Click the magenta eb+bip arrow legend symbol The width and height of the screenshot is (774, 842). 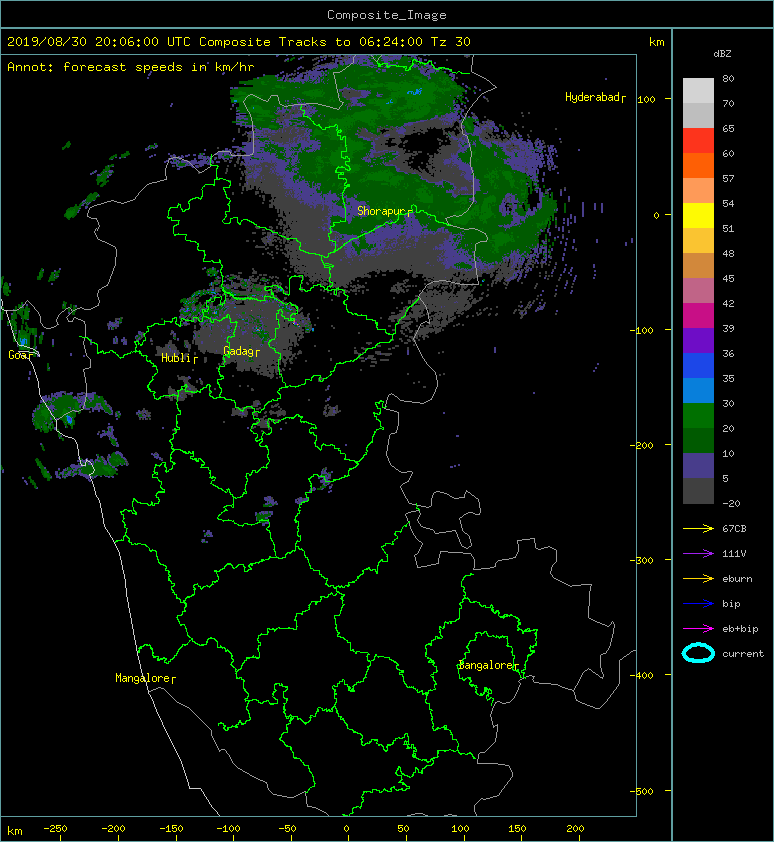(x=698, y=629)
